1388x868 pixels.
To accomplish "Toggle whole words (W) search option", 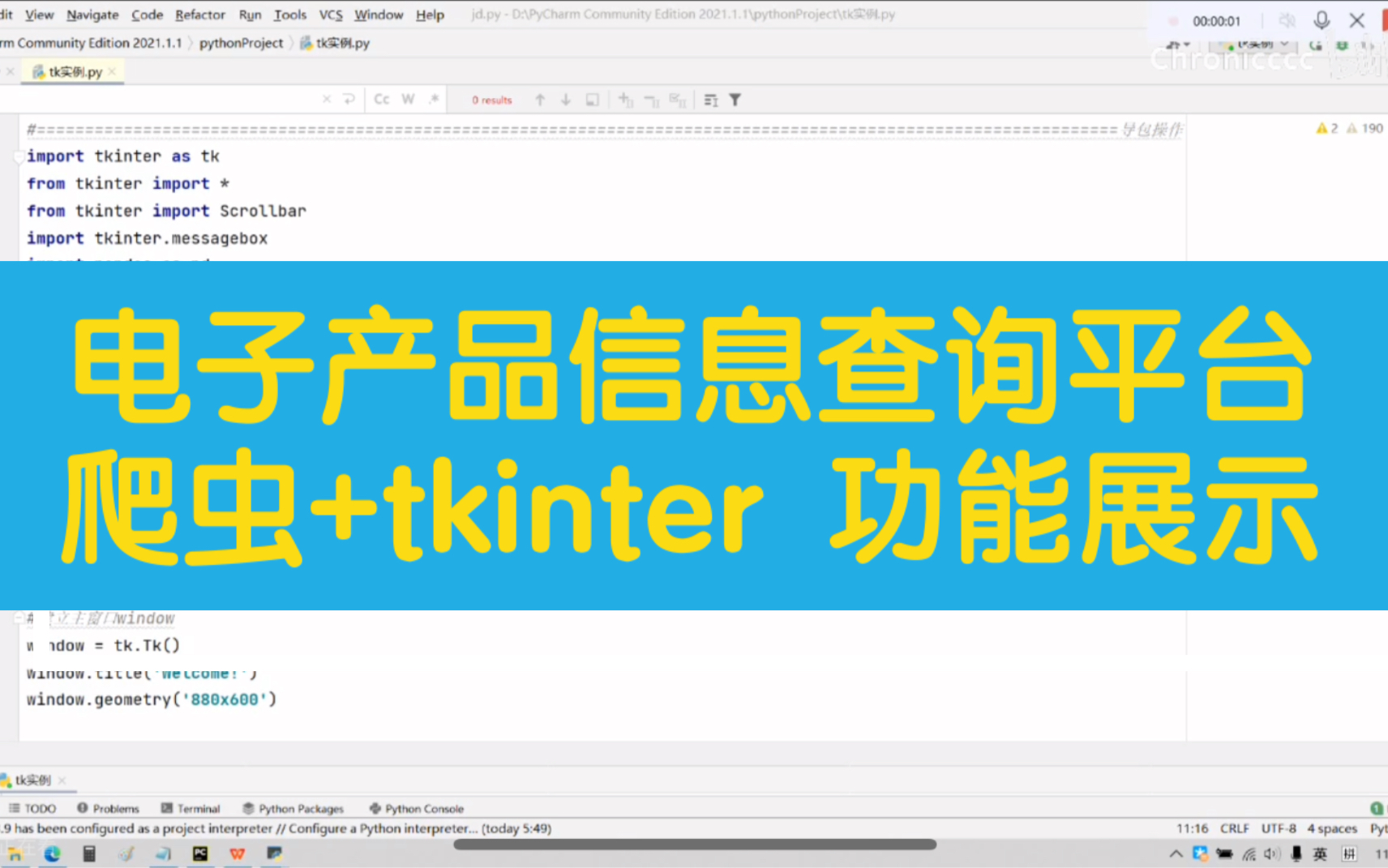I will click(x=408, y=98).
